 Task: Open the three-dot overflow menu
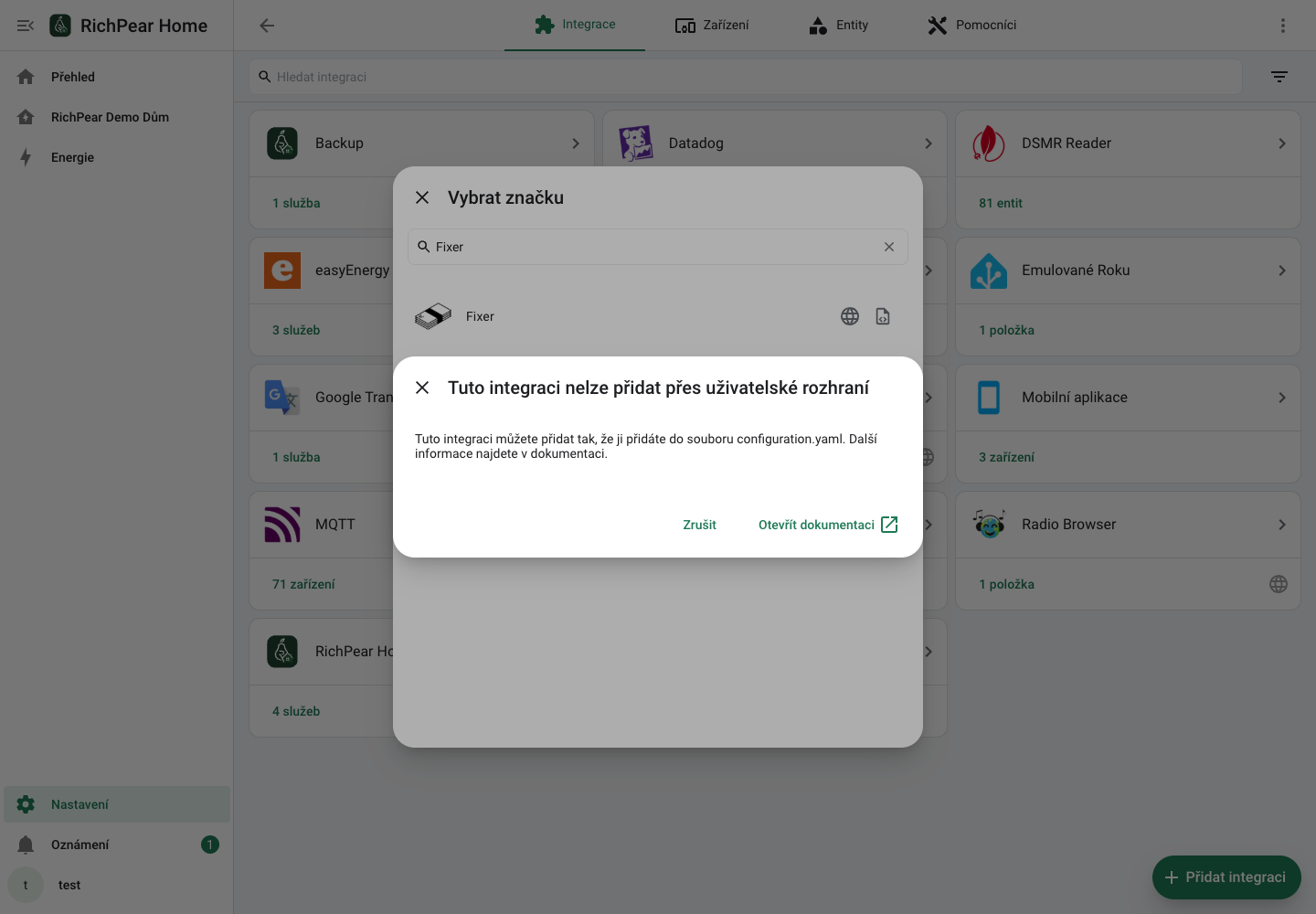point(1283,26)
